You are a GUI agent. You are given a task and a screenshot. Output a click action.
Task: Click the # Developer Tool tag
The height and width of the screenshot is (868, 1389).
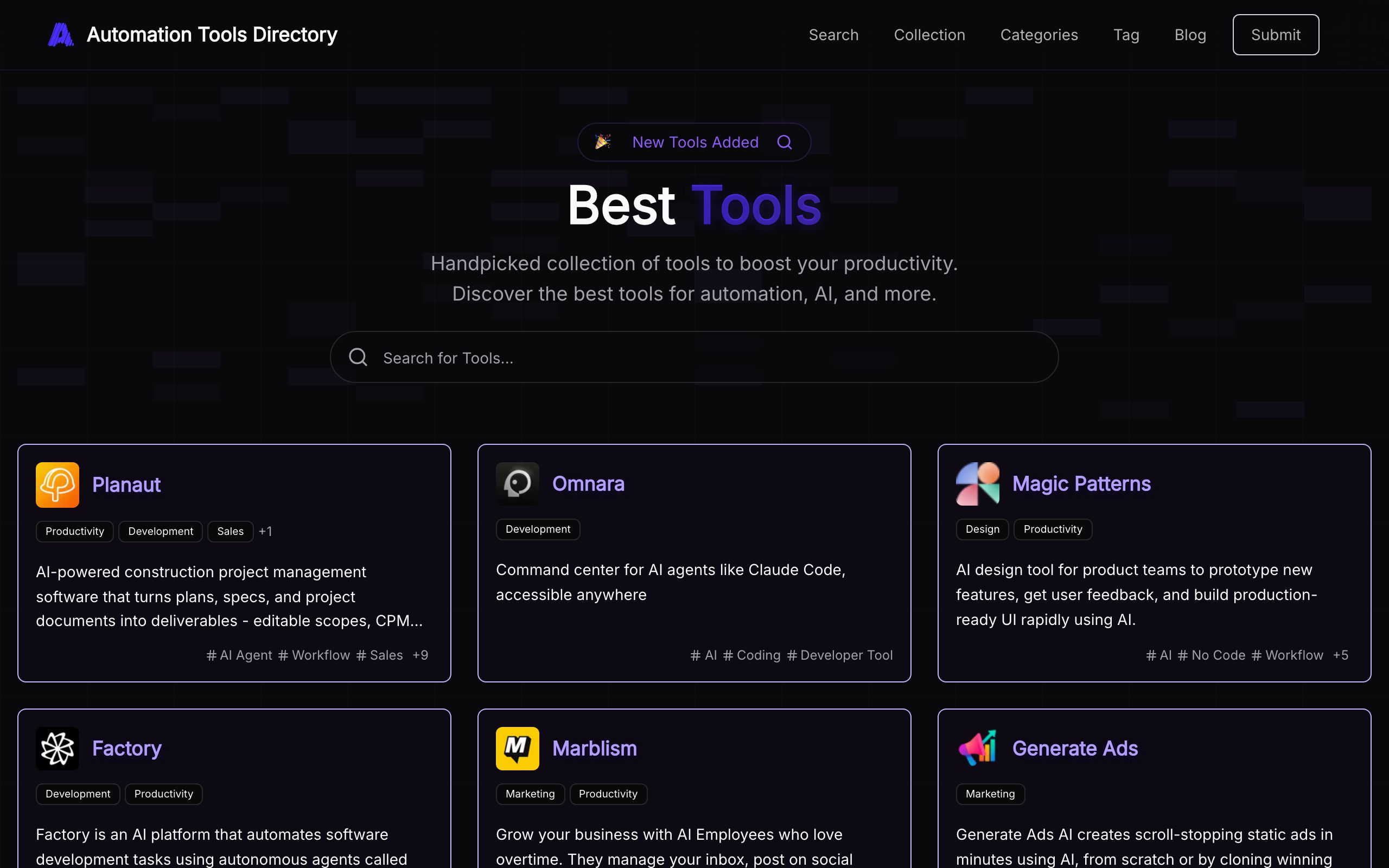(840, 655)
